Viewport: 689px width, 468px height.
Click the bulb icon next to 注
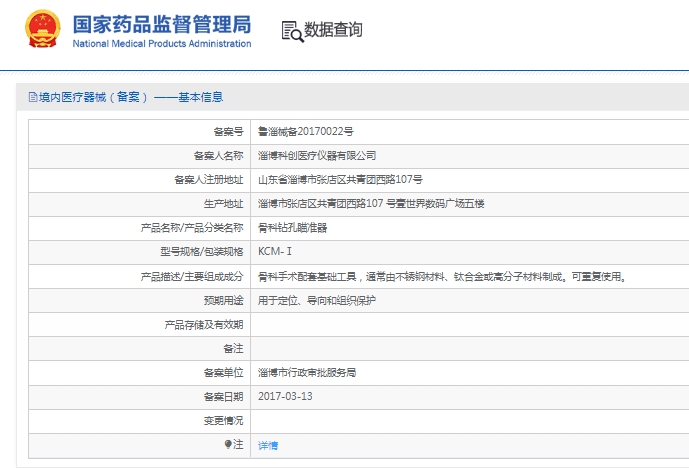pos(228,445)
